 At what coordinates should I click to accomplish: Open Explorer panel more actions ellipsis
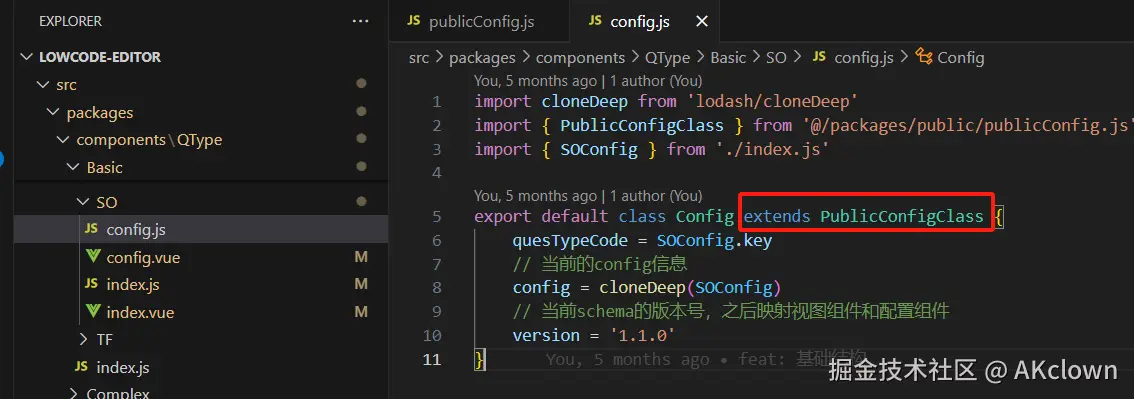click(x=360, y=22)
